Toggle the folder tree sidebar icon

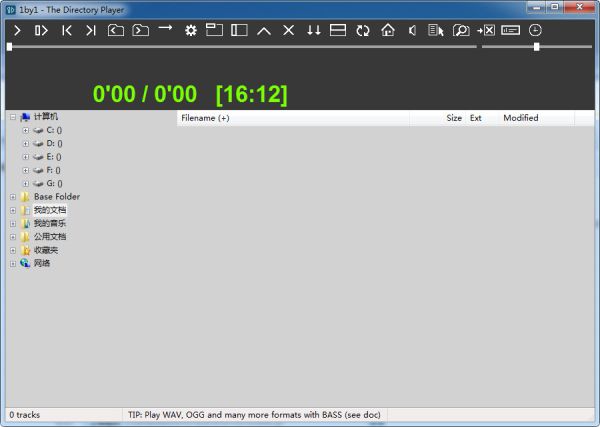point(239,30)
